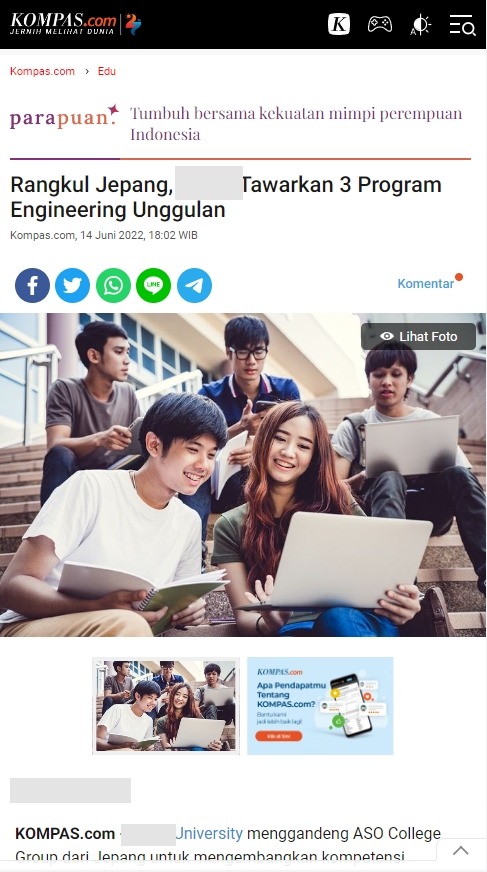Viewport: 487px width, 872px height.
Task: Share article on Facebook
Action: [x=32, y=285]
